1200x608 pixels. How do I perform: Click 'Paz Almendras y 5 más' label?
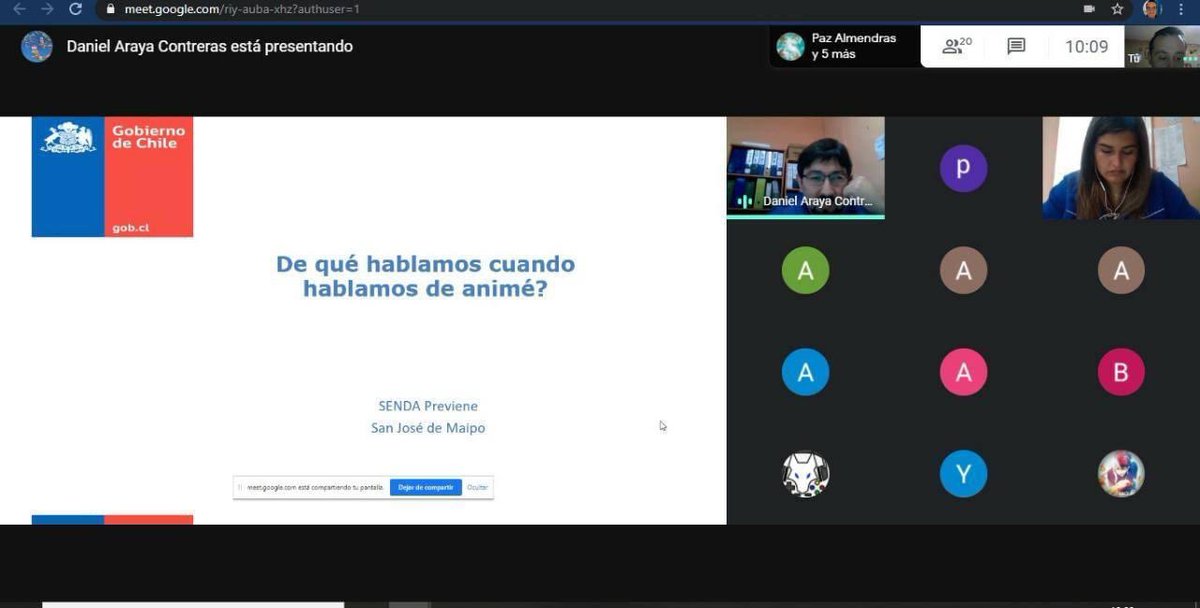(854, 46)
